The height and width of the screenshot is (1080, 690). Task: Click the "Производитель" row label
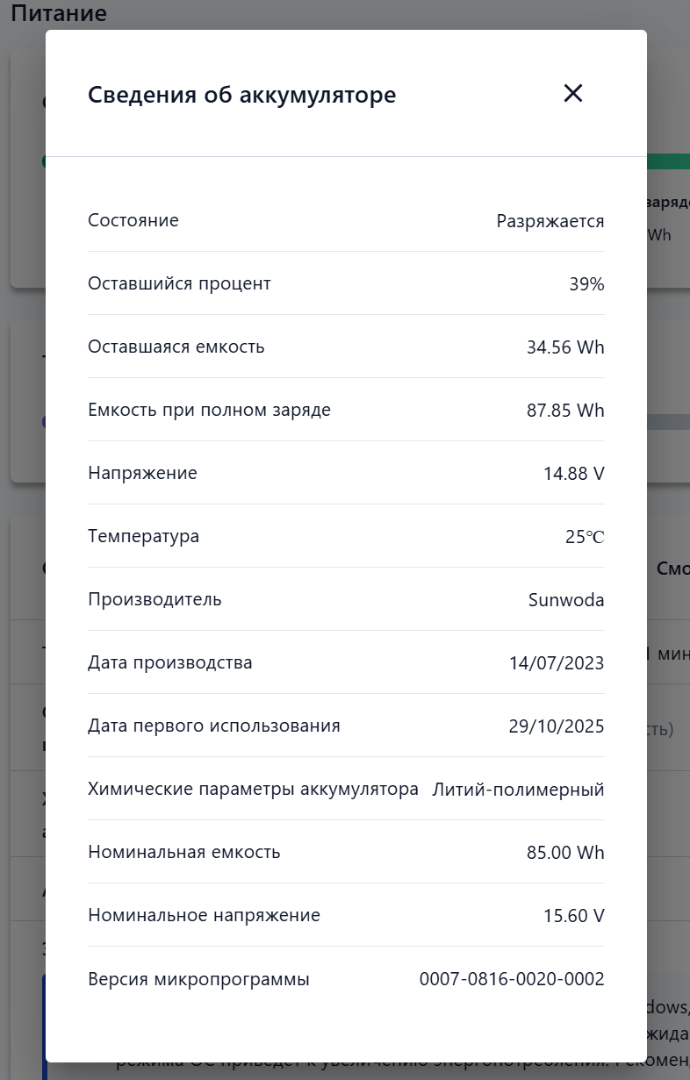(x=155, y=599)
